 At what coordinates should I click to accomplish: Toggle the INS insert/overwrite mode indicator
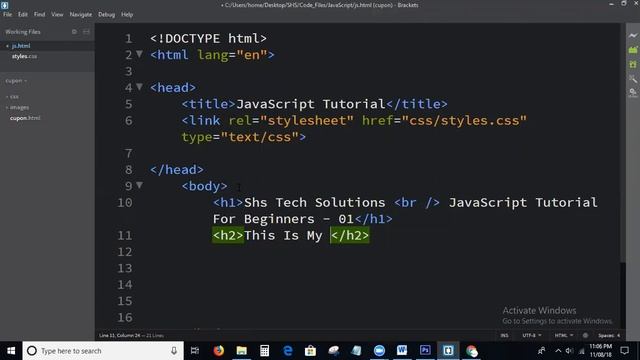coord(504,336)
